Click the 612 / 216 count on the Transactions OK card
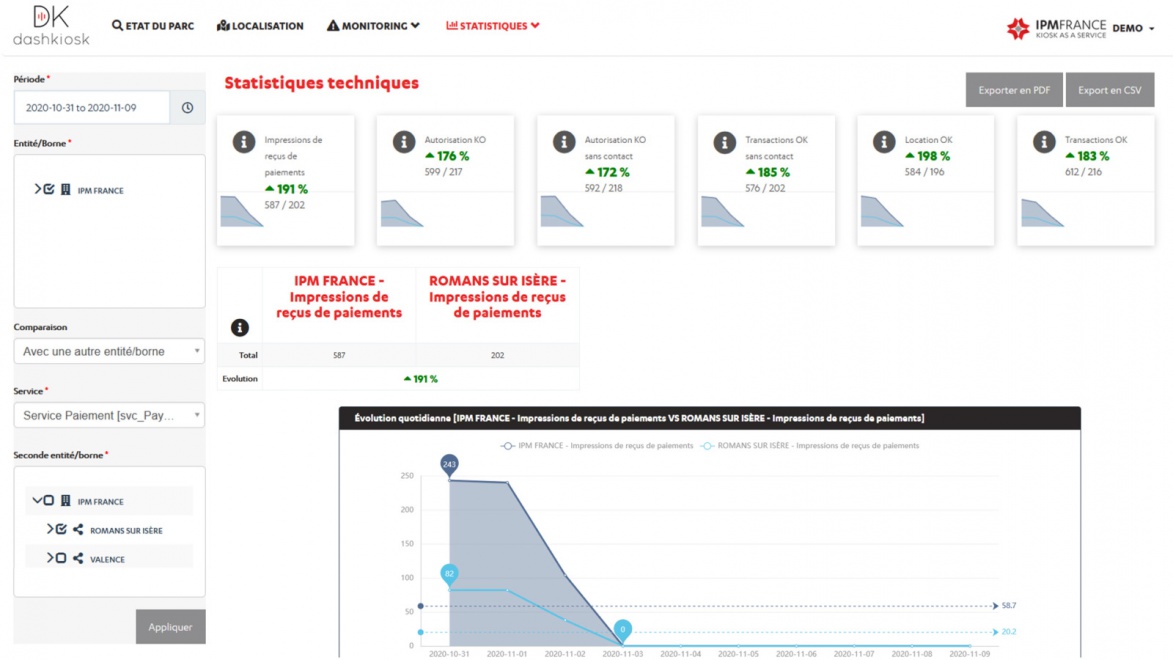Image resolution: width=1173 pixels, height=660 pixels. coord(1083,172)
